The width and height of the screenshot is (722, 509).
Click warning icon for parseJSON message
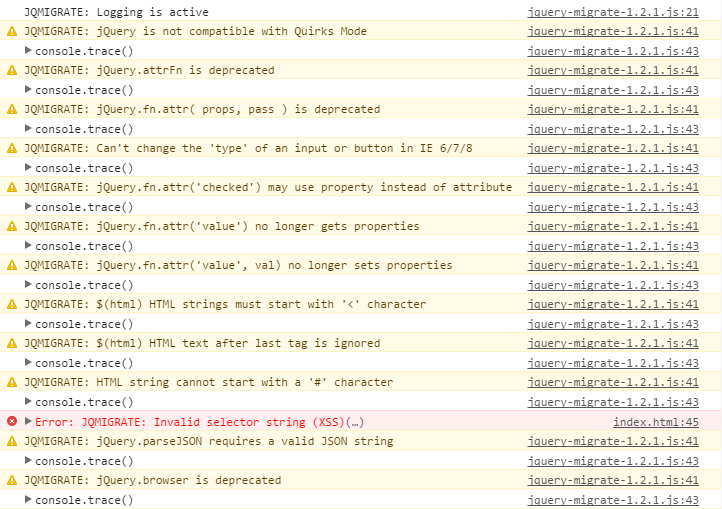(x=12, y=441)
